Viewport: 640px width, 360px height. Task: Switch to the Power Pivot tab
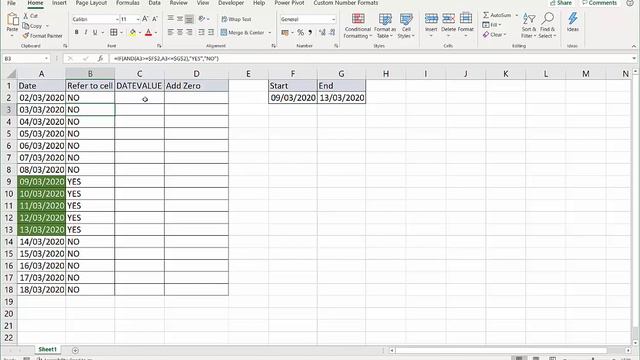(x=289, y=3)
